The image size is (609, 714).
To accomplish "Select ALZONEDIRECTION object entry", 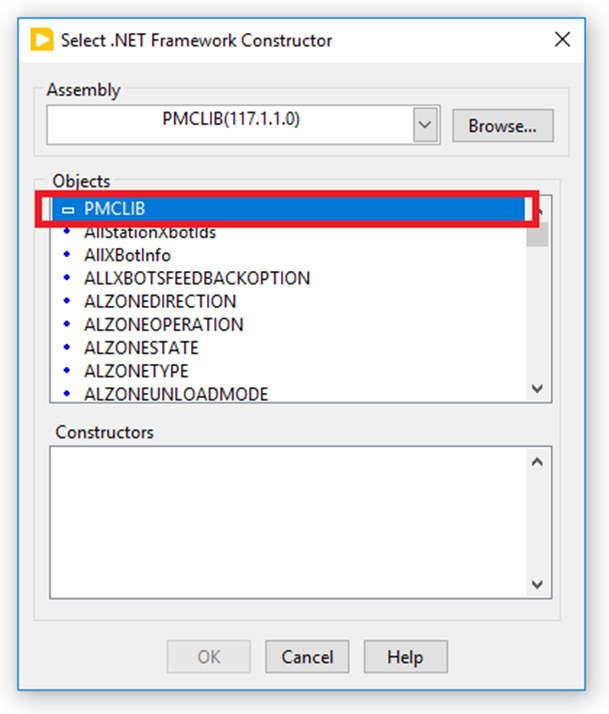I will point(160,301).
